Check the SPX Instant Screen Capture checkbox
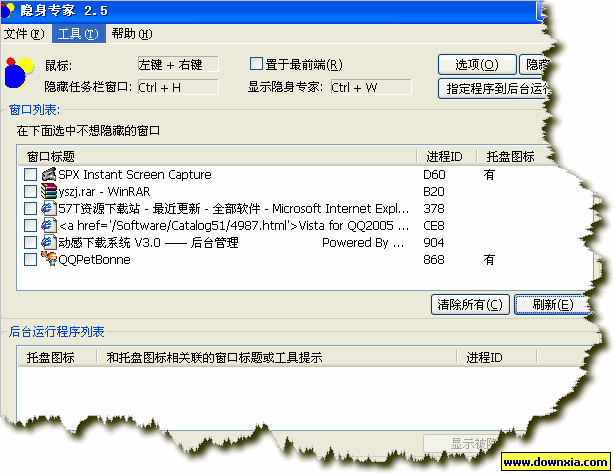 pos(30,175)
